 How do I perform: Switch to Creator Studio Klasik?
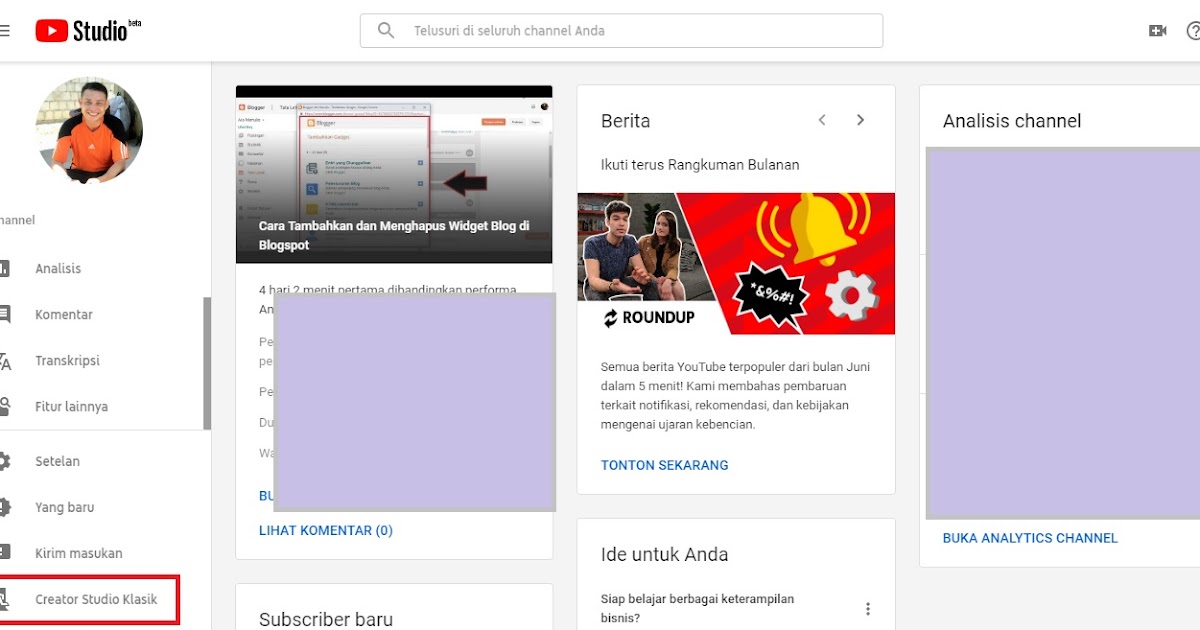point(96,600)
